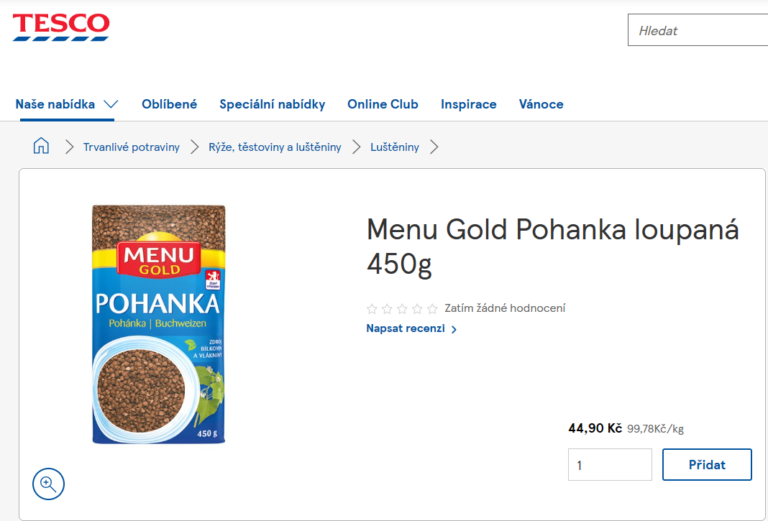Select the Vánoce menu item
Screen dimensions: 768x521
coord(541,104)
